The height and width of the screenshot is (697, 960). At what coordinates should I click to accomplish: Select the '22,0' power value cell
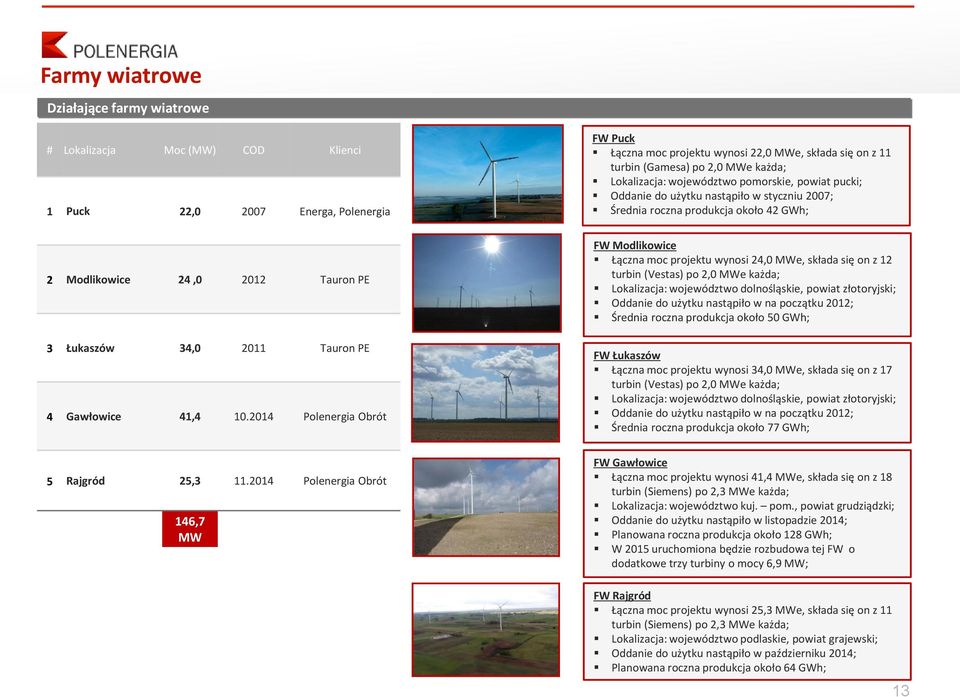190,211
